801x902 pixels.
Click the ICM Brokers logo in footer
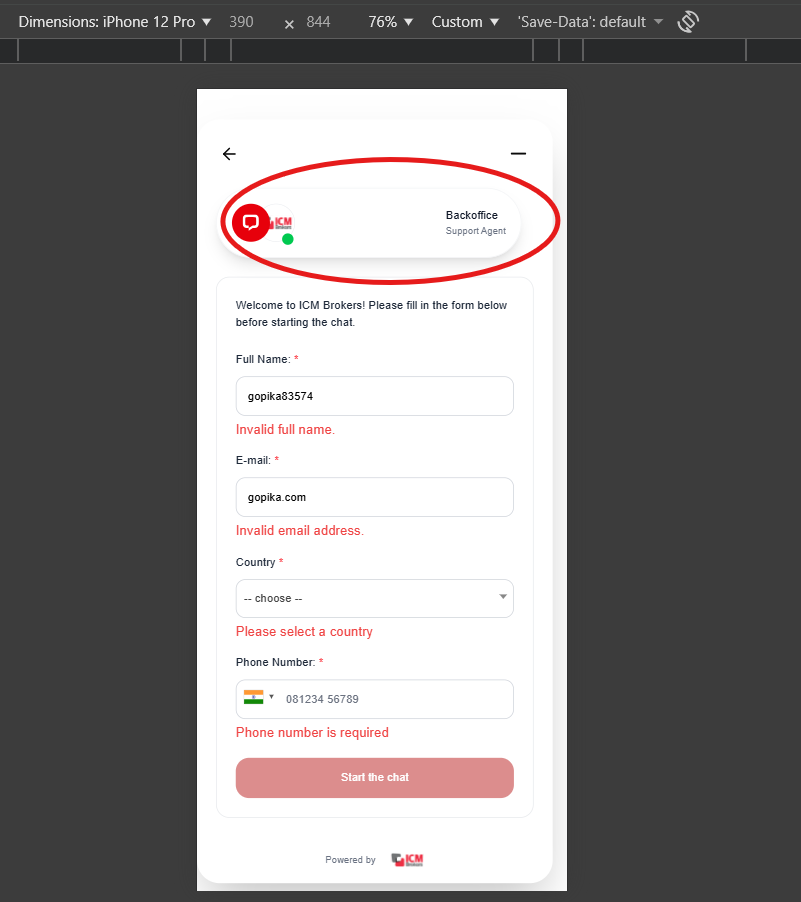pos(408,860)
